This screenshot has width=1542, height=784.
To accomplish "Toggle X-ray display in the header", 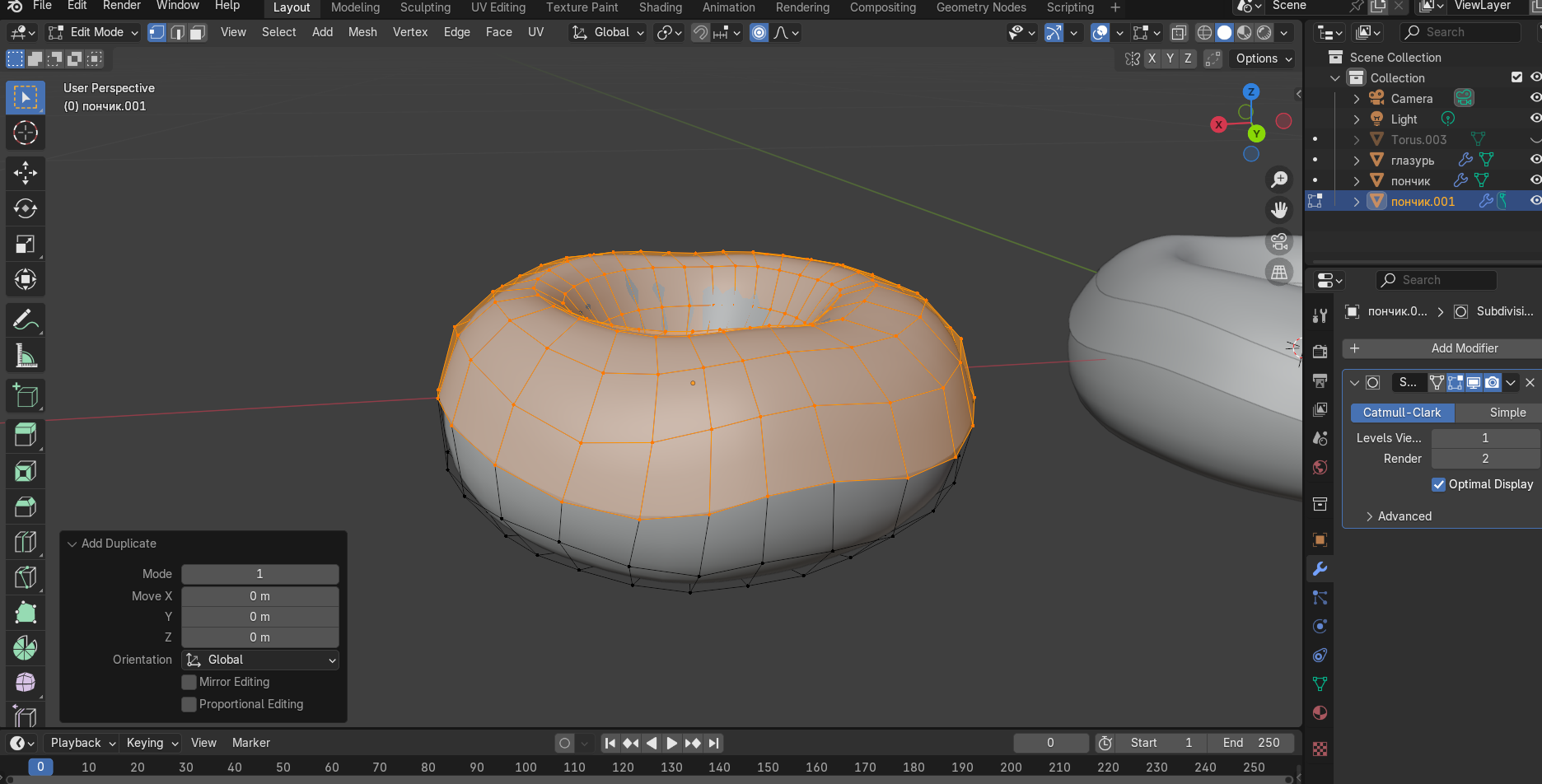I will (x=1179, y=33).
